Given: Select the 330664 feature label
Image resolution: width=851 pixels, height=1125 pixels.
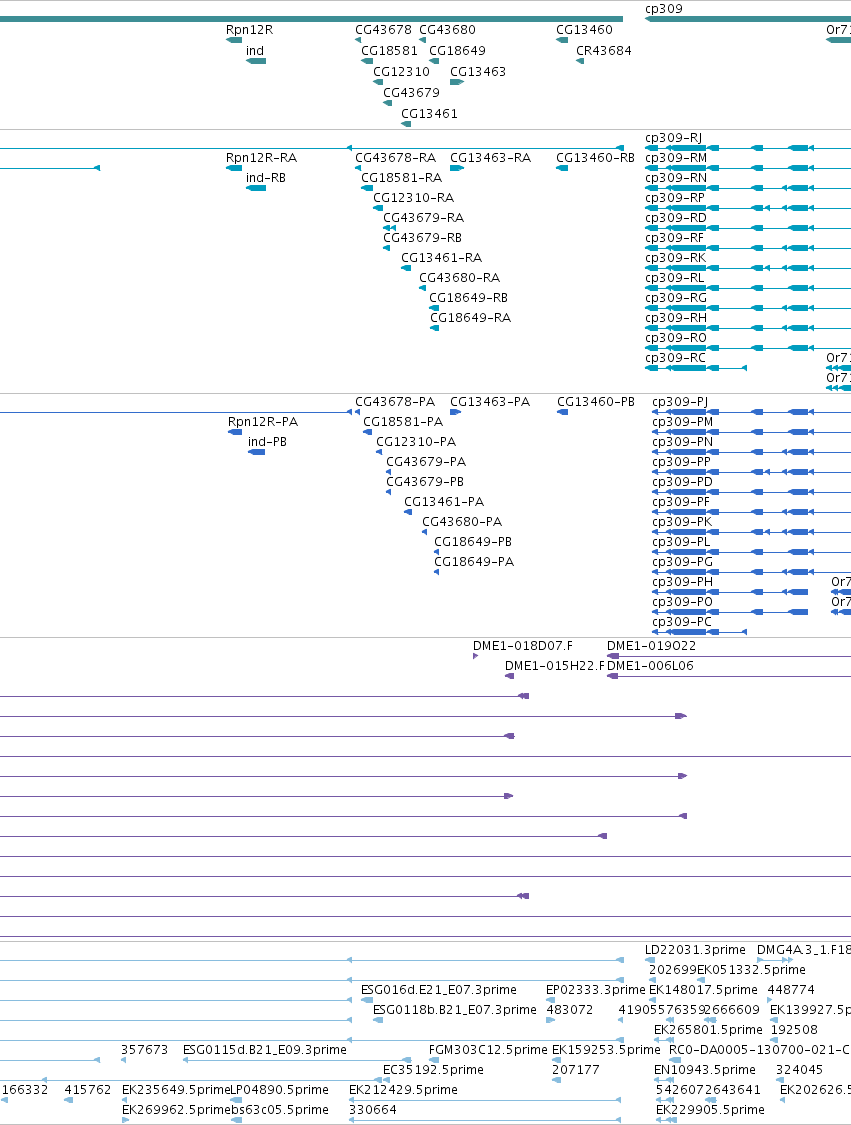Looking at the screenshot, I should (x=372, y=1109).
